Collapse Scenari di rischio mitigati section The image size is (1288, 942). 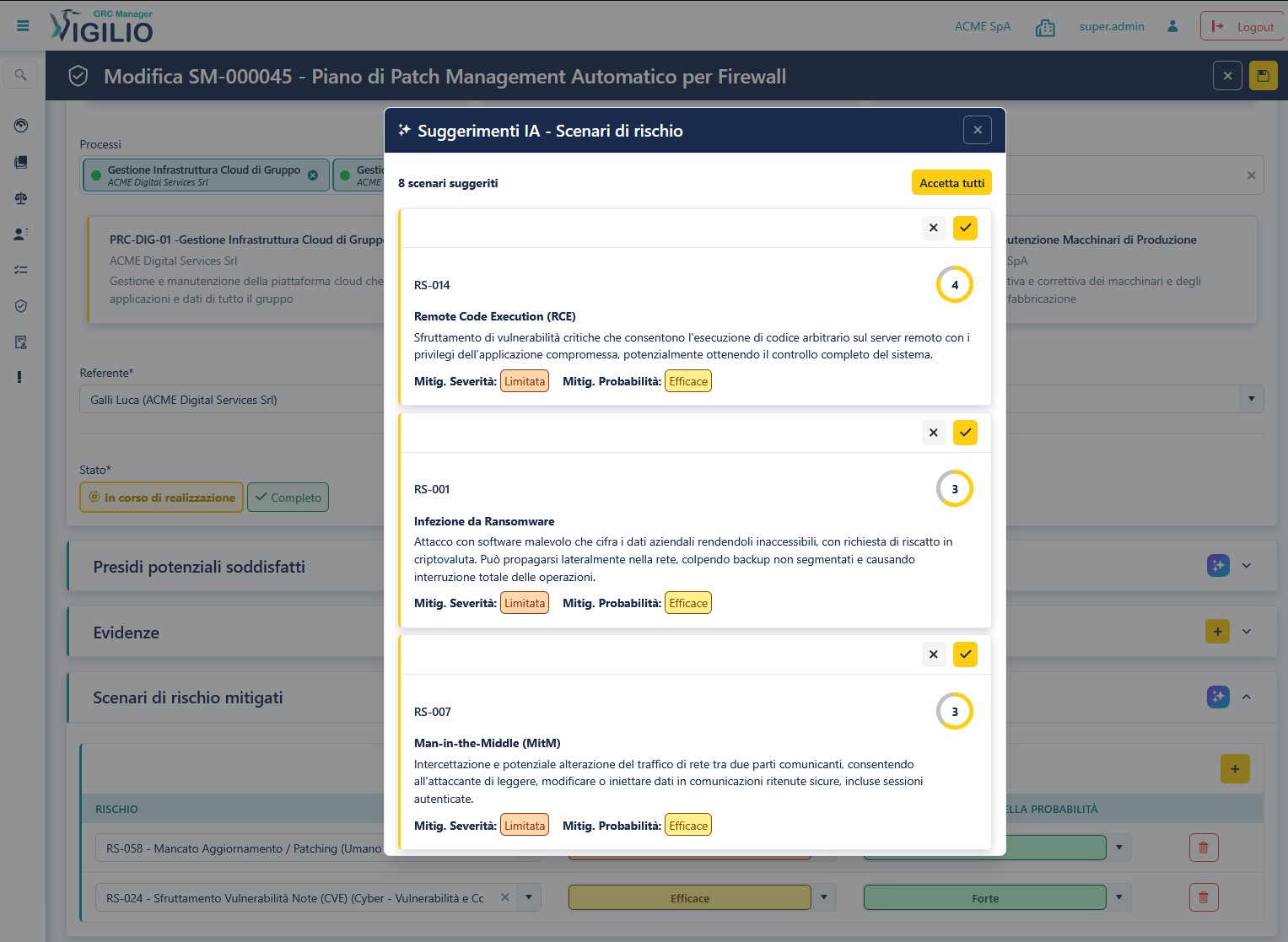coord(1247,697)
